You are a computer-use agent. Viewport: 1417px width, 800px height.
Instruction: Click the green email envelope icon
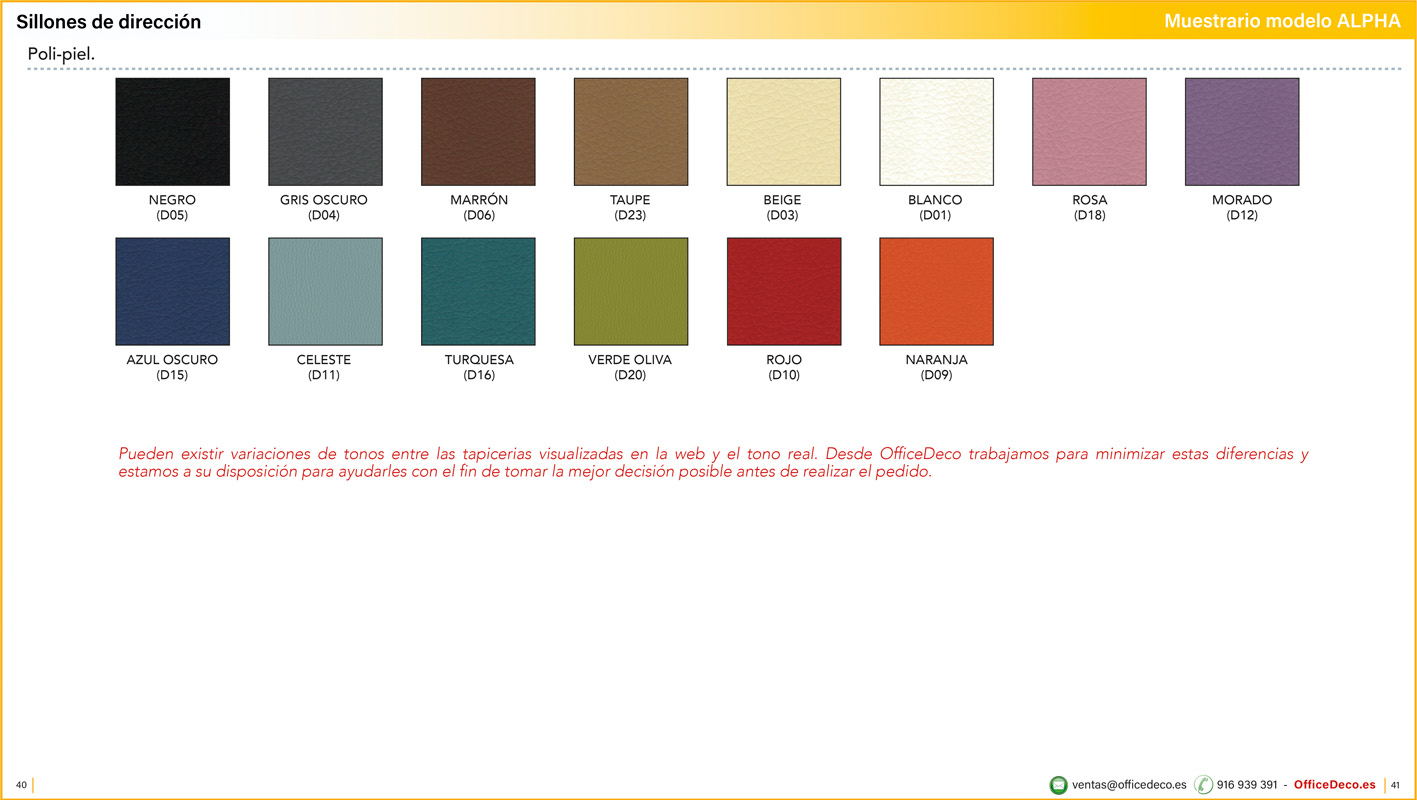(x=1059, y=785)
